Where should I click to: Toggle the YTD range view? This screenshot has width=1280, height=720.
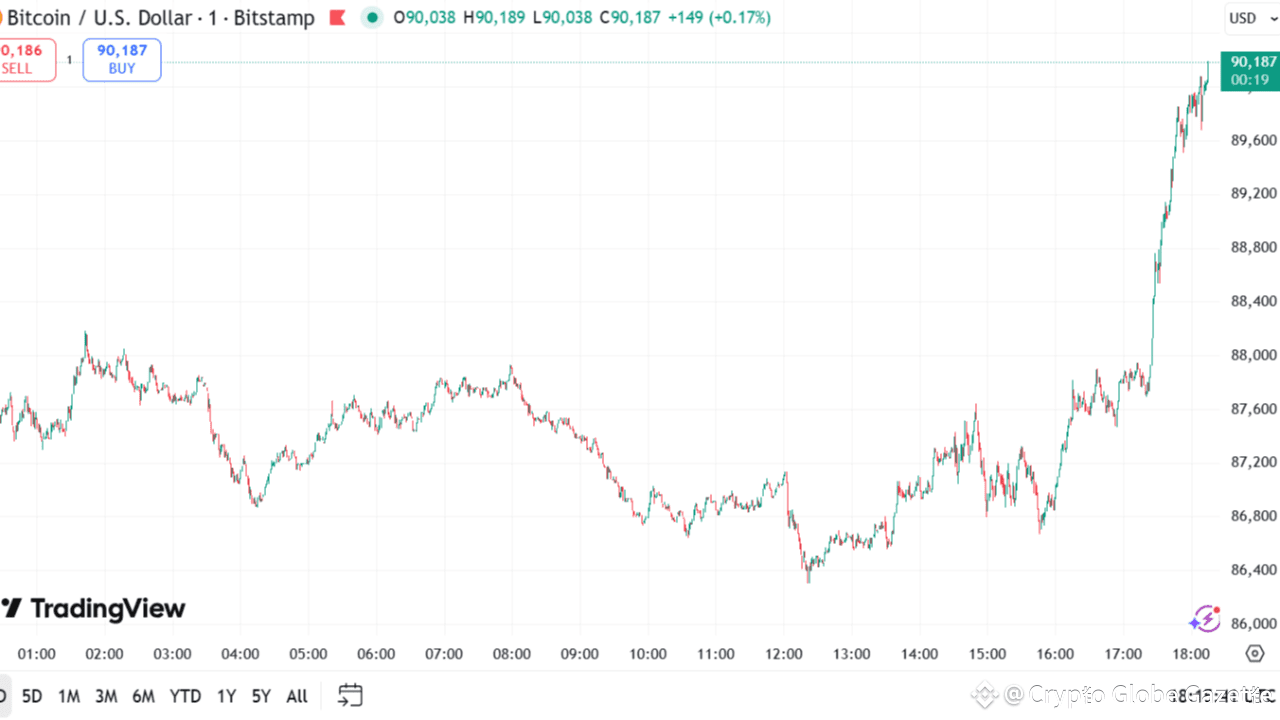click(185, 695)
